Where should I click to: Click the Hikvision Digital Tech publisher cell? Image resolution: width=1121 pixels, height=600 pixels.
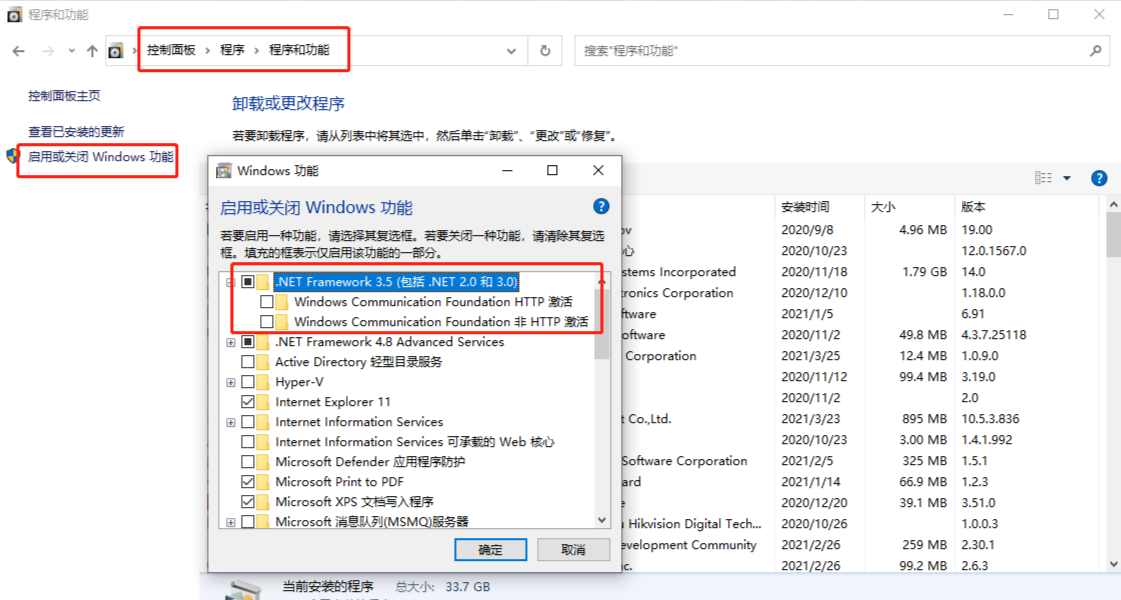(x=691, y=523)
